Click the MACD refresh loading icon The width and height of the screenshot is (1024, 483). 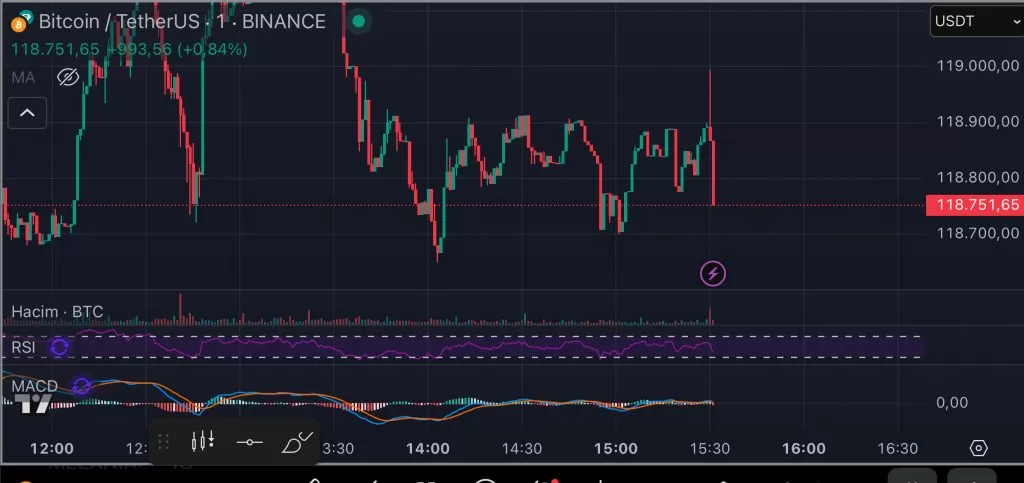(82, 386)
